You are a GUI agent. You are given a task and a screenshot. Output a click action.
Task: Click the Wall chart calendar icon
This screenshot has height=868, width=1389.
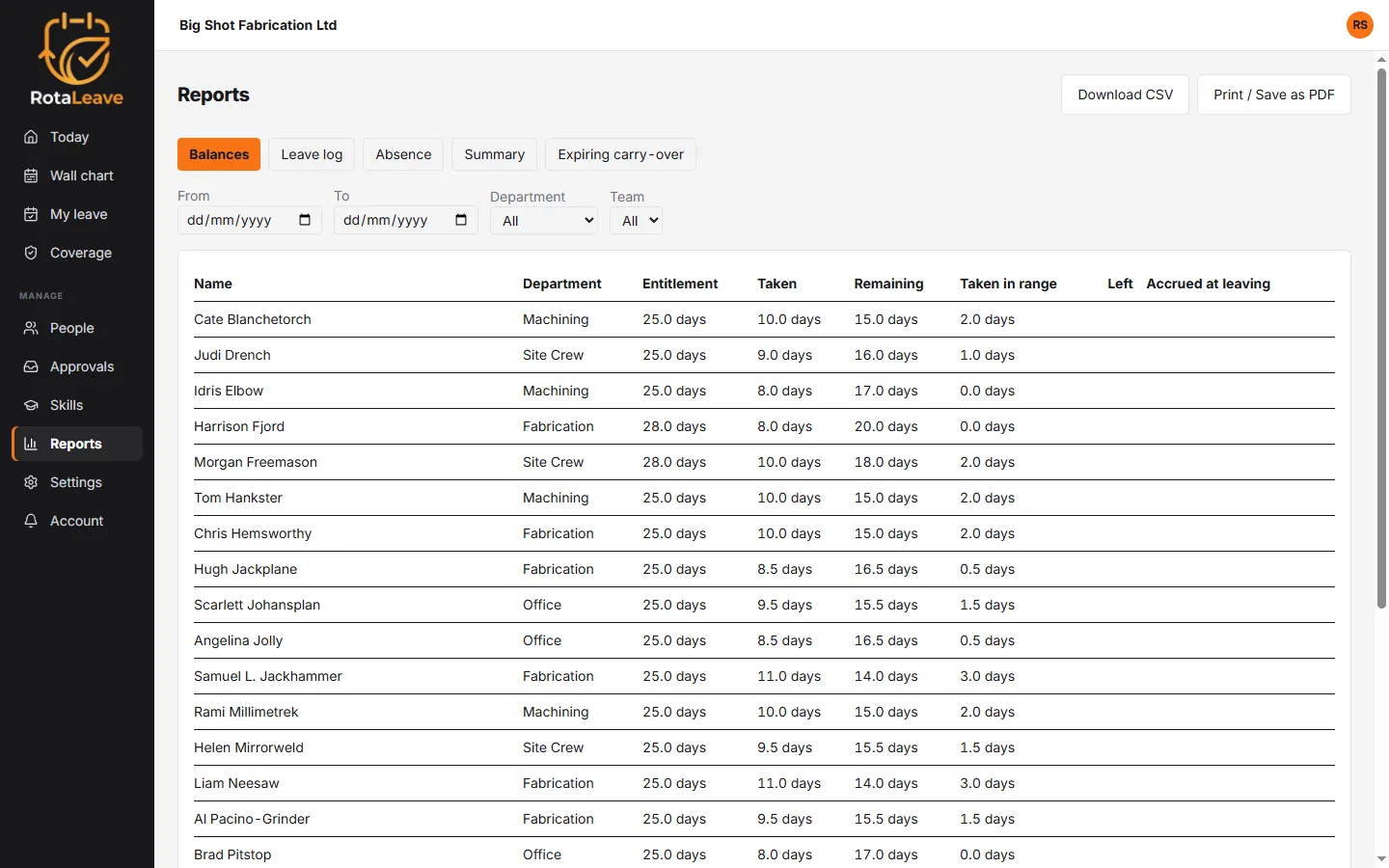(31, 176)
